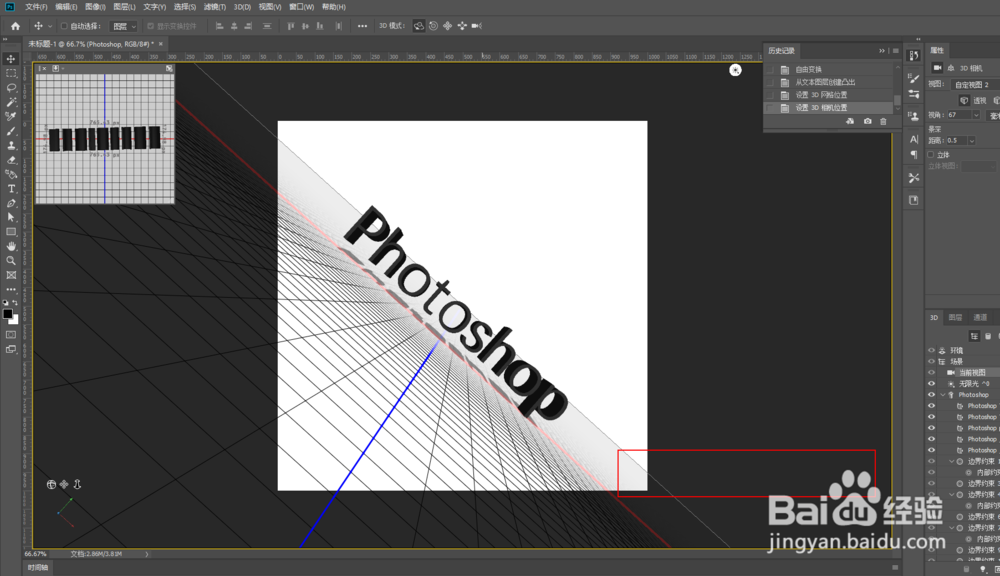The width and height of the screenshot is (1000, 576).
Task: Select the Lasso tool
Action: (11, 87)
